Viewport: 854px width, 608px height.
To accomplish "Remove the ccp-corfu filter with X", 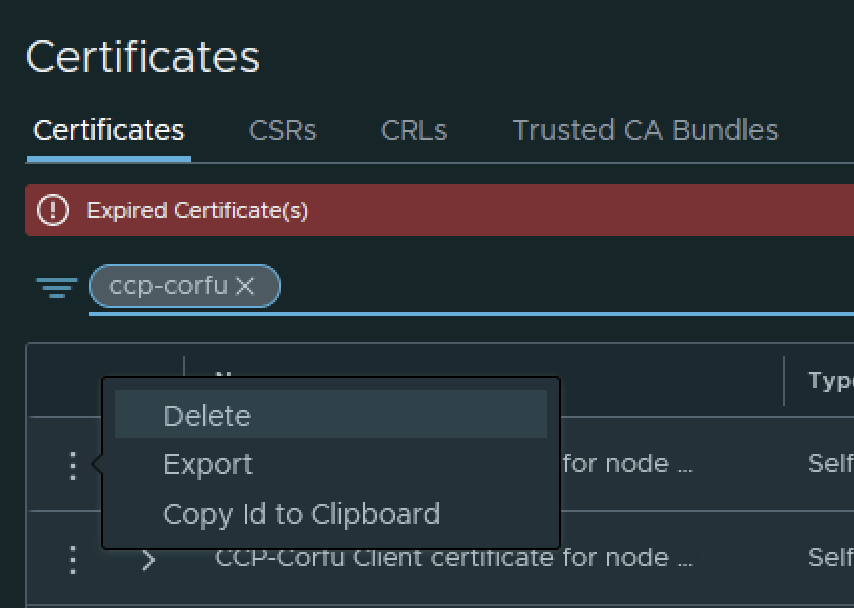I will coord(245,285).
